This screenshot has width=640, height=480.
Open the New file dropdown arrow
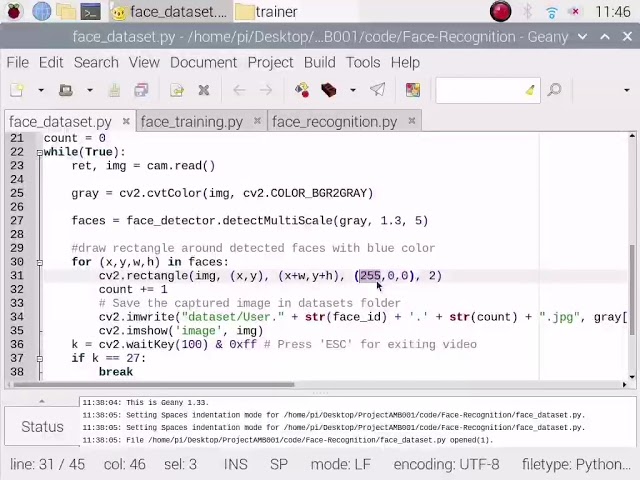[40, 90]
